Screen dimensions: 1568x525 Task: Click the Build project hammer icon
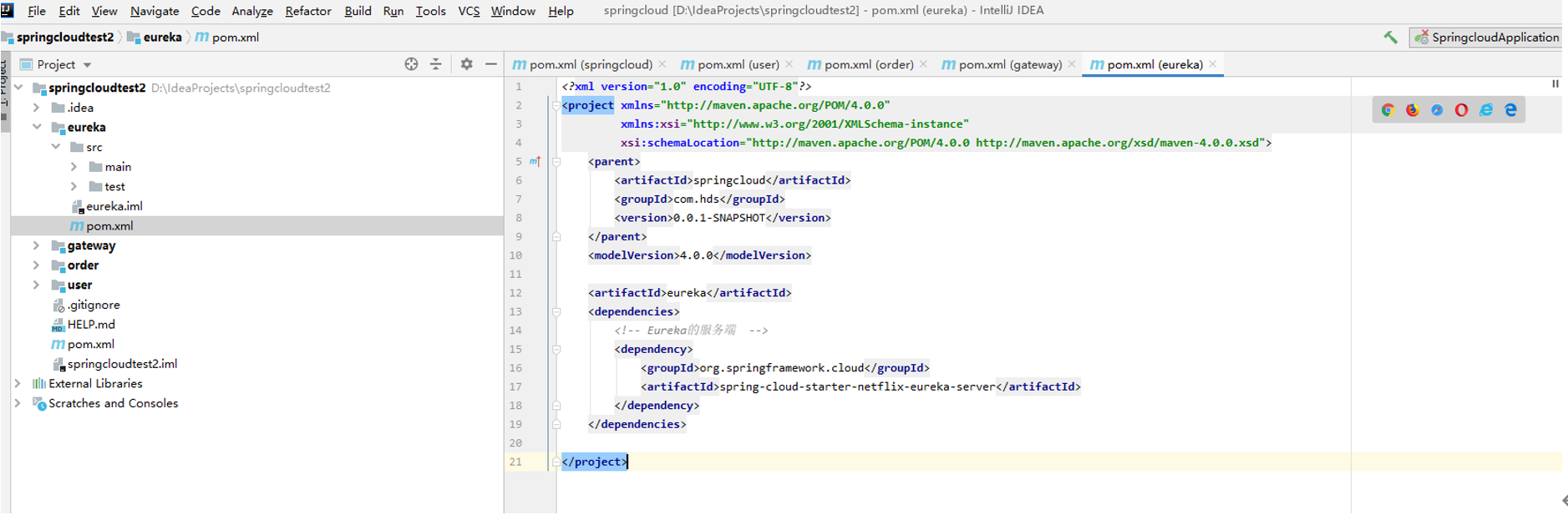pos(1390,37)
